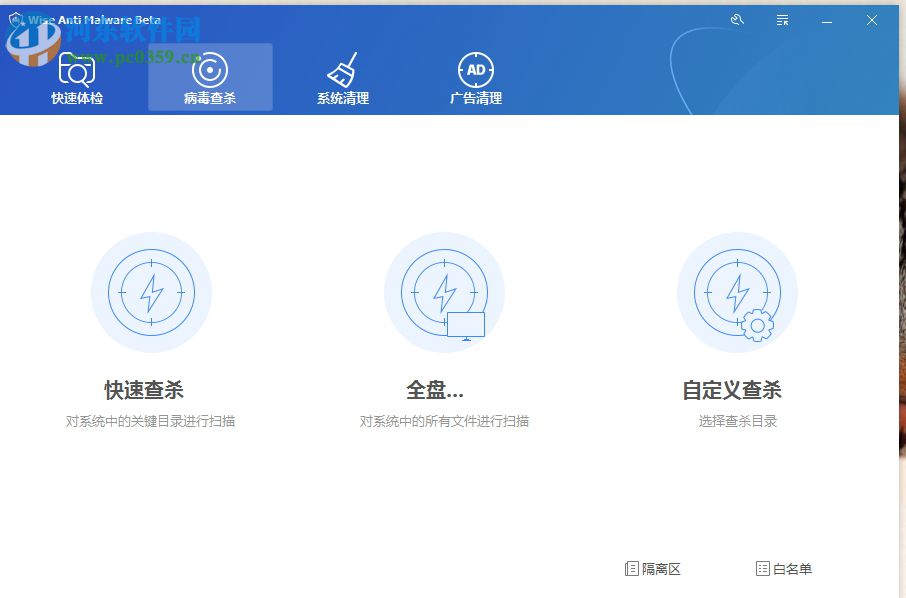
Task: Minimize the Wise Anti Malware window
Action: pos(826,19)
